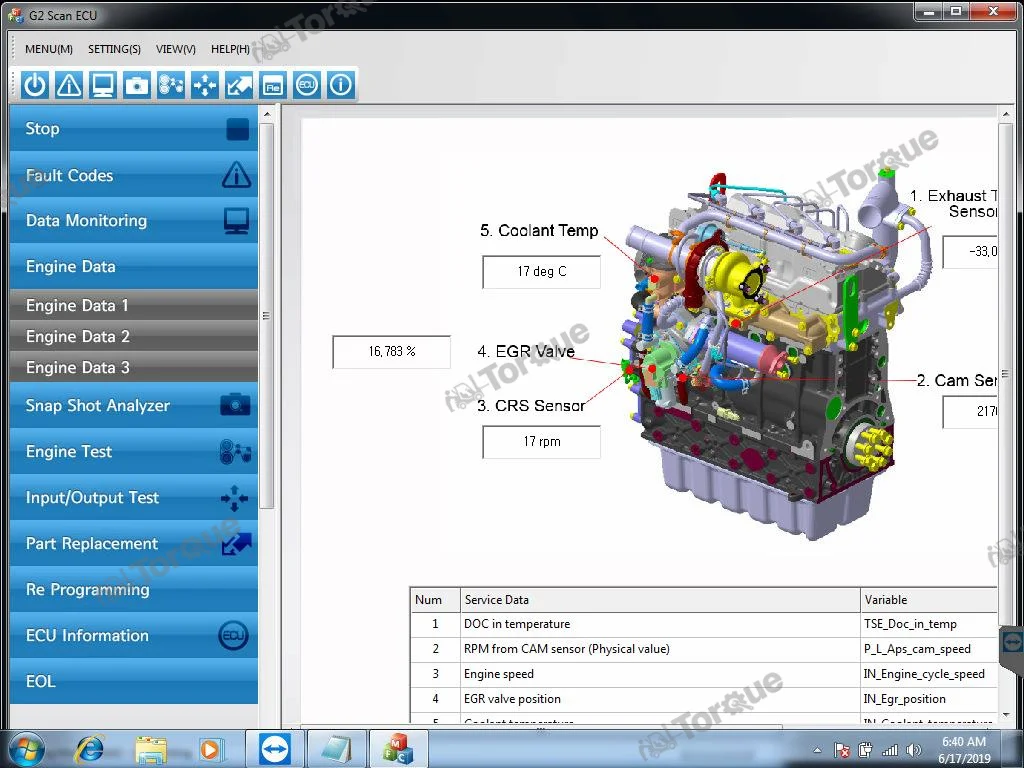Click the 'Variable' column header
Image resolution: width=1024 pixels, height=768 pixels.
pos(929,600)
